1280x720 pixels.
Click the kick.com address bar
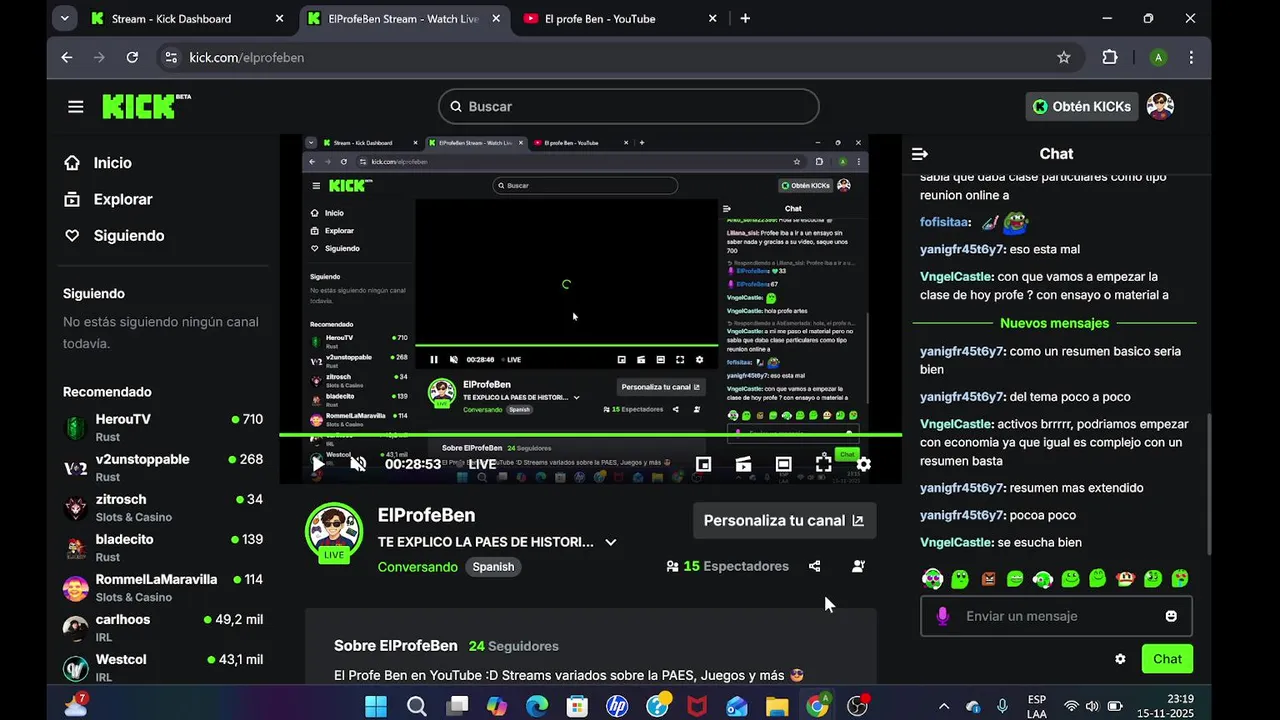coord(620,57)
